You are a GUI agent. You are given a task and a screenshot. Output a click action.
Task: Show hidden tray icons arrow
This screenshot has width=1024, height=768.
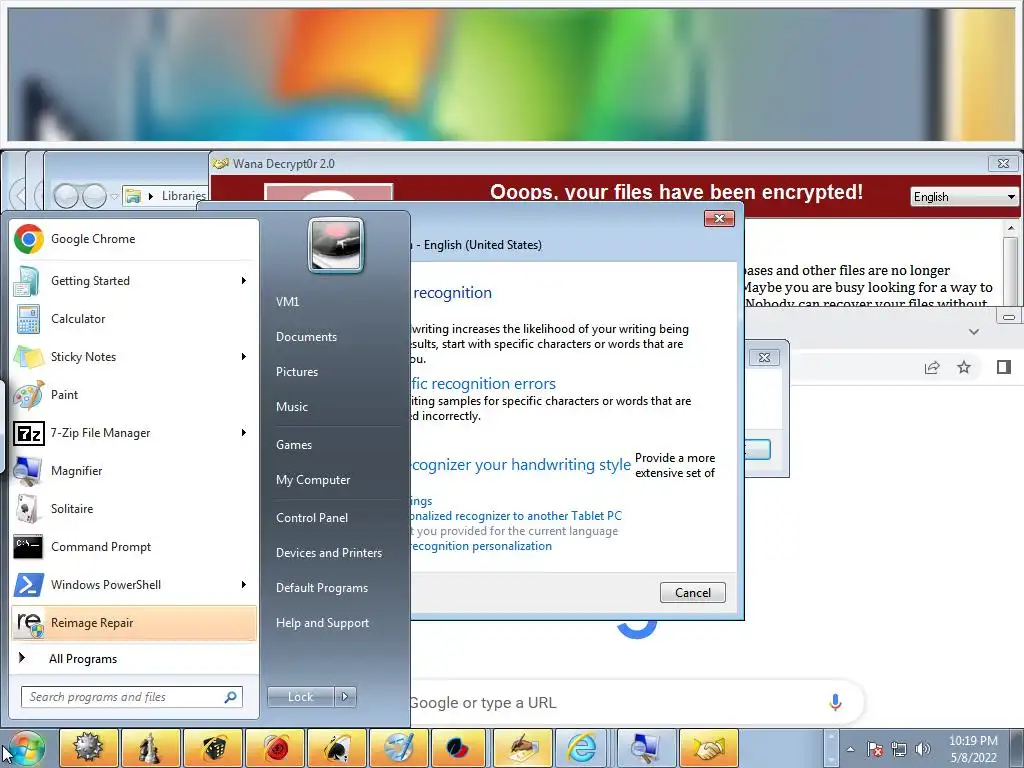(x=850, y=749)
